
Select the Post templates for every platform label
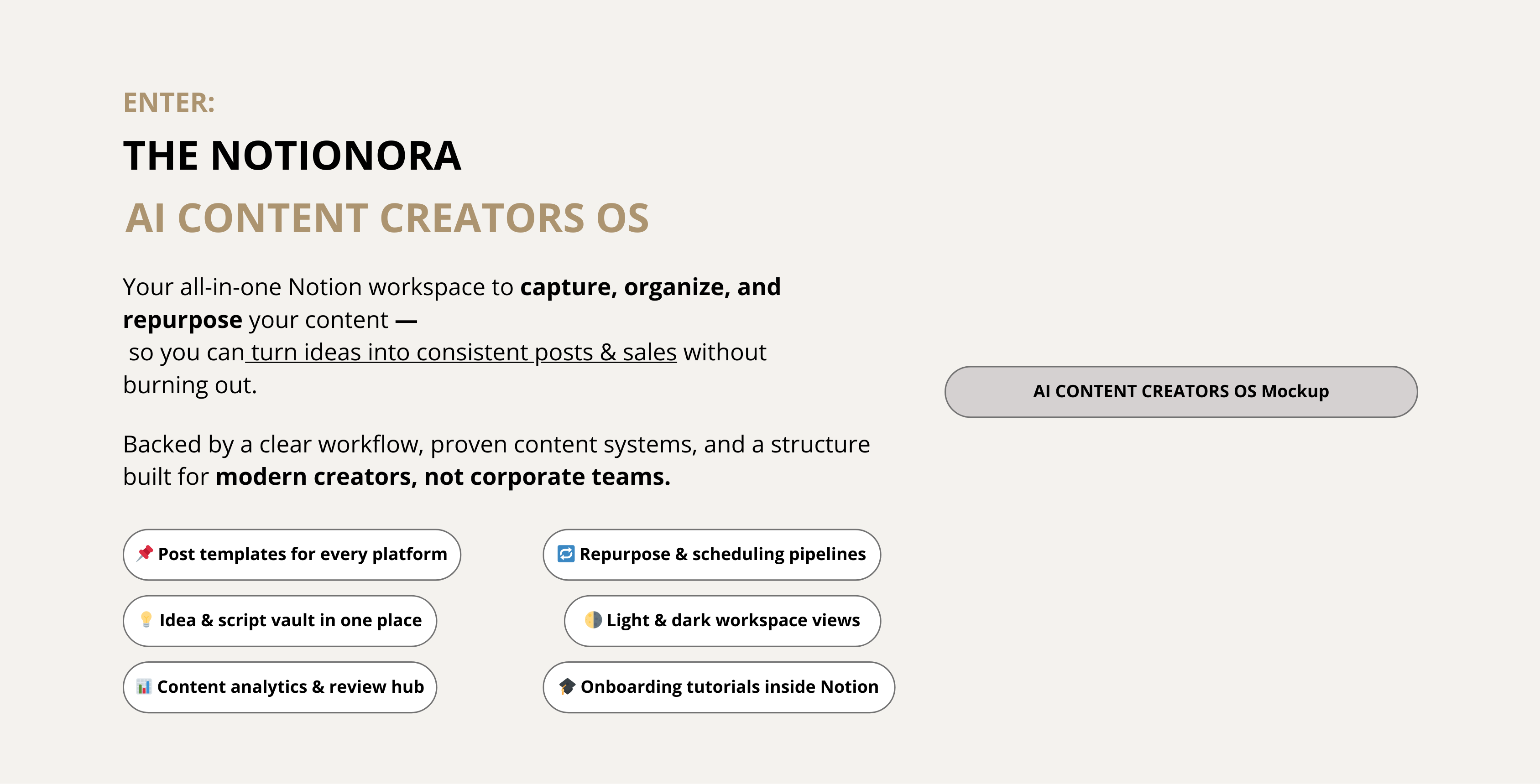[303, 554]
